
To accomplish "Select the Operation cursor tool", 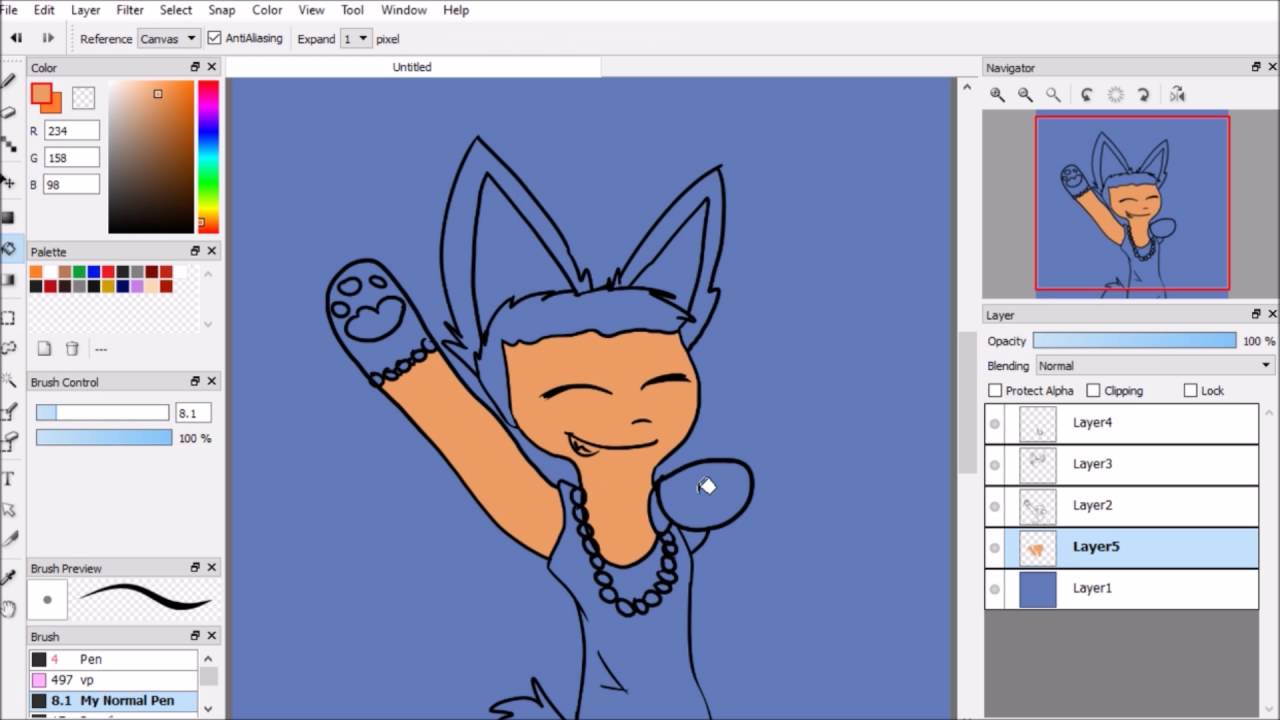I will [x=8, y=510].
